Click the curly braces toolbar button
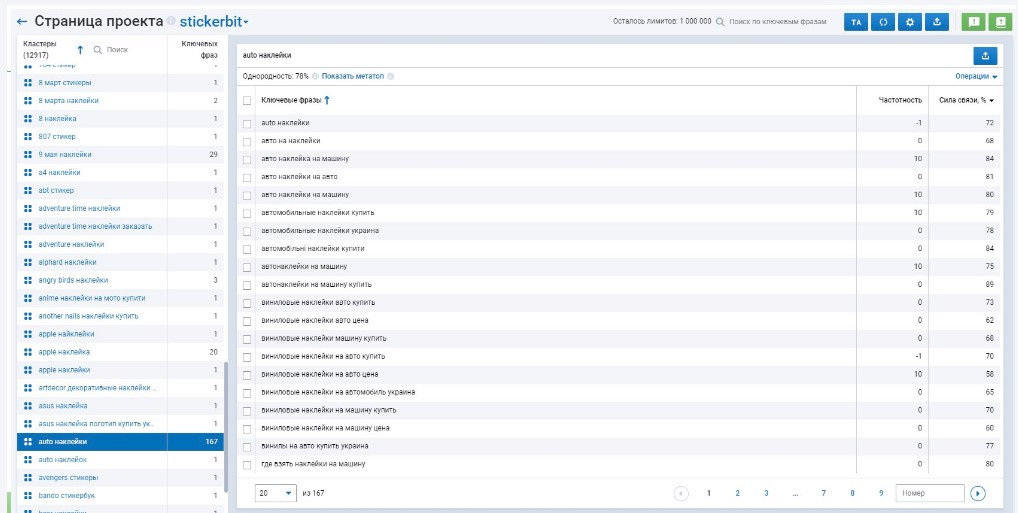Image resolution: width=1018 pixels, height=513 pixels. click(x=883, y=22)
